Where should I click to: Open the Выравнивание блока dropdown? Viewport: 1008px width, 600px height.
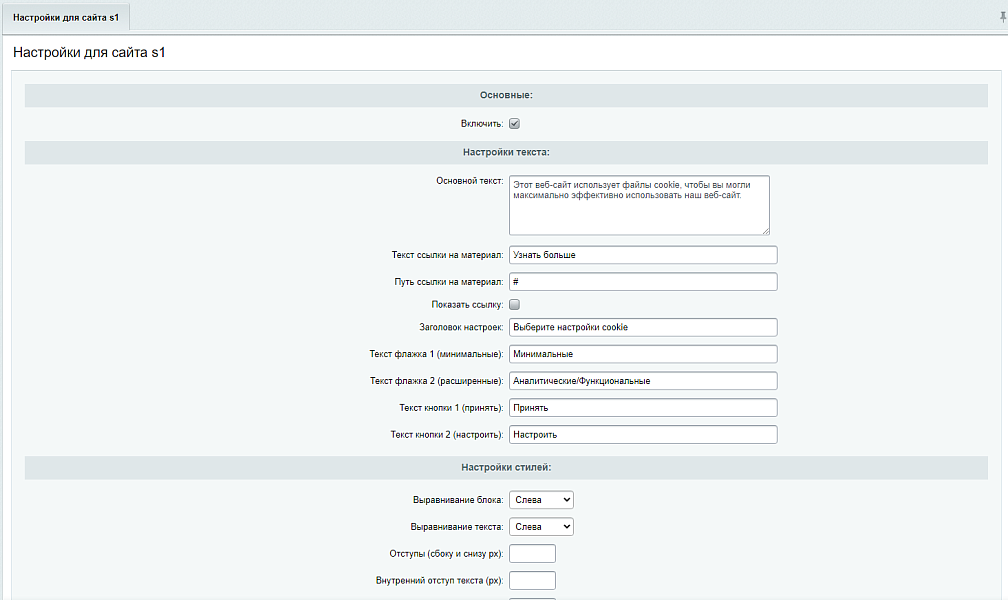(541, 499)
